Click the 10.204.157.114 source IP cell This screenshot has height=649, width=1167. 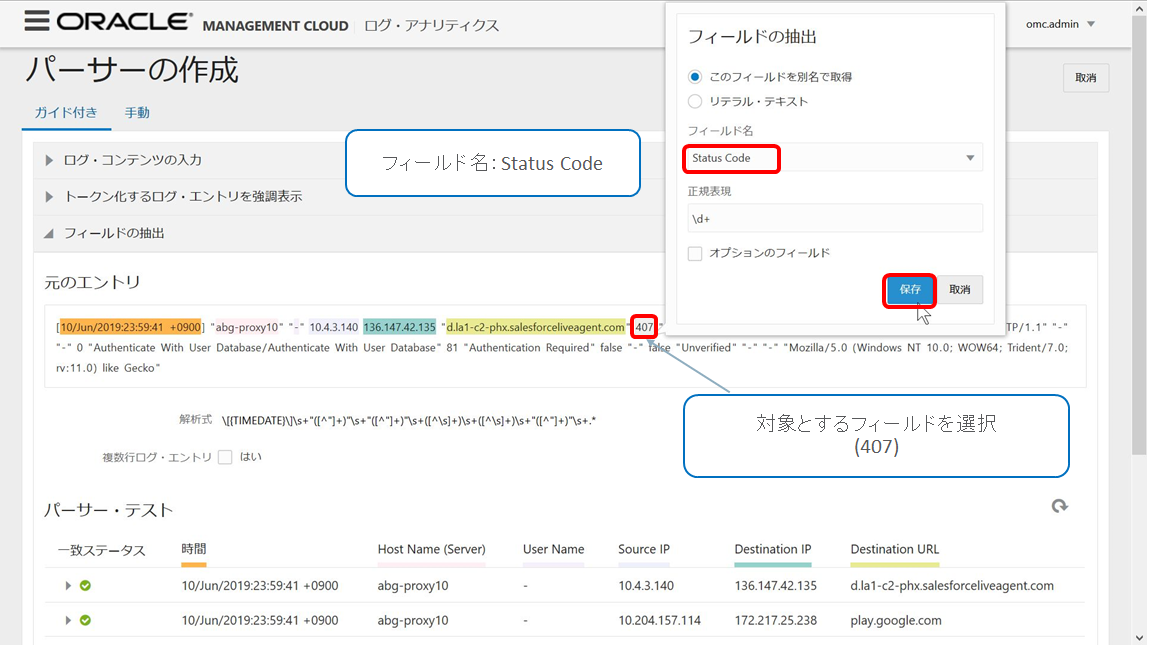pyautogui.click(x=659, y=620)
